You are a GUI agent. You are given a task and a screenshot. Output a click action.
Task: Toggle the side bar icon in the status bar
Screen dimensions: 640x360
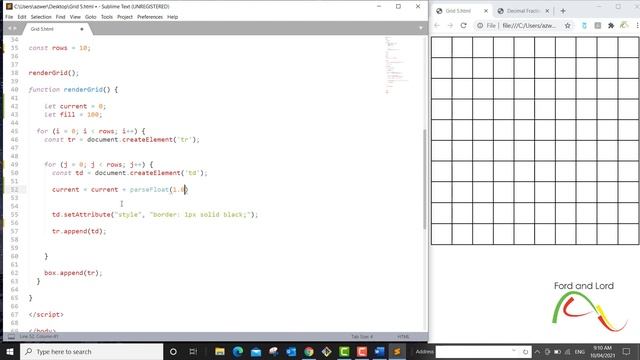click(x=11, y=337)
